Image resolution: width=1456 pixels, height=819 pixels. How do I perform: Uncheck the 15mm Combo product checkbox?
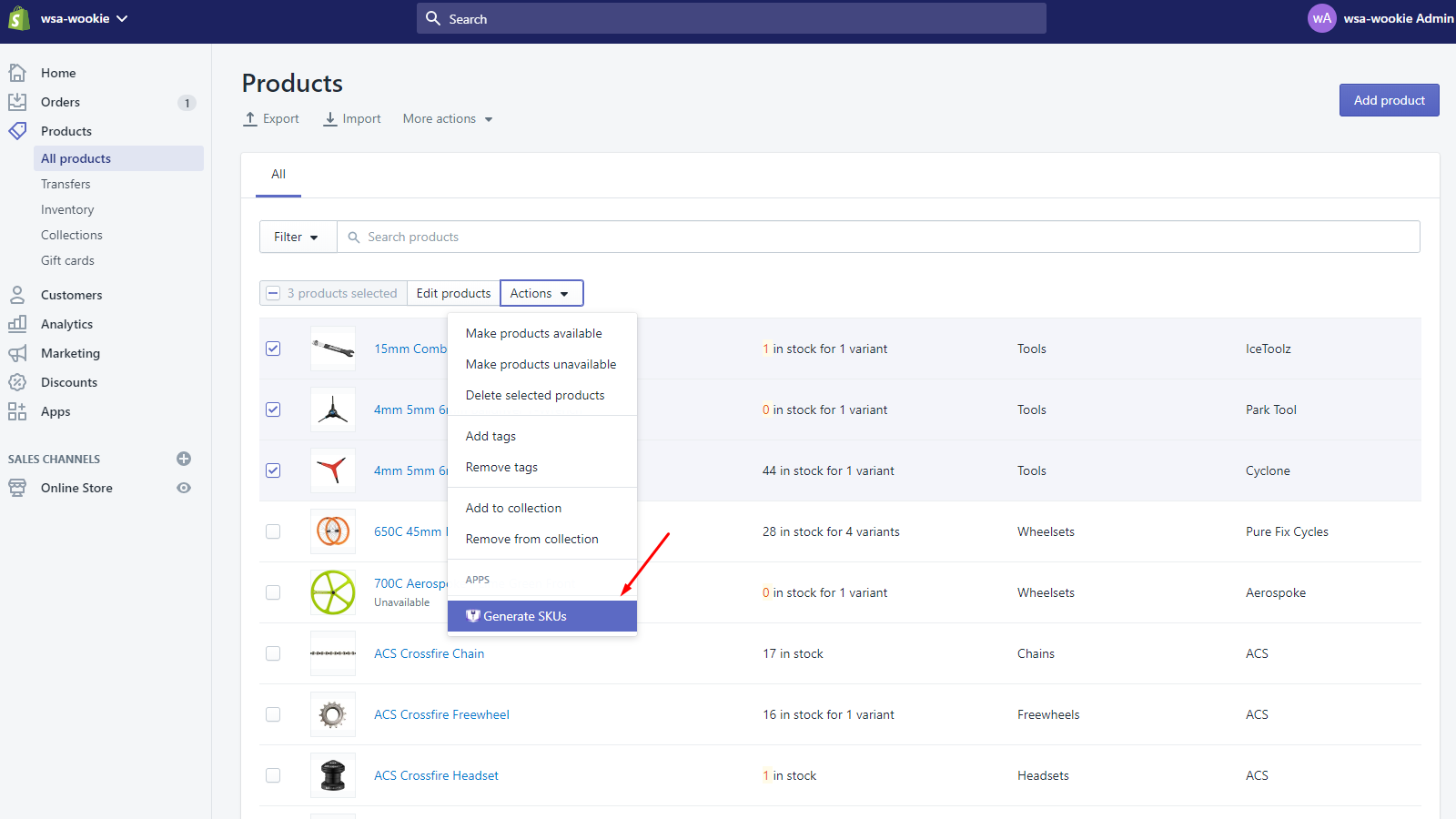click(x=273, y=349)
